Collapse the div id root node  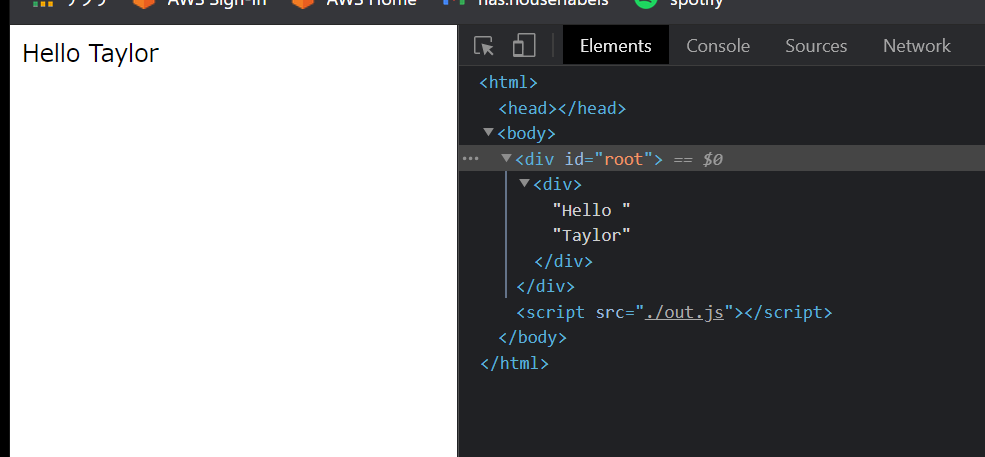[506, 158]
